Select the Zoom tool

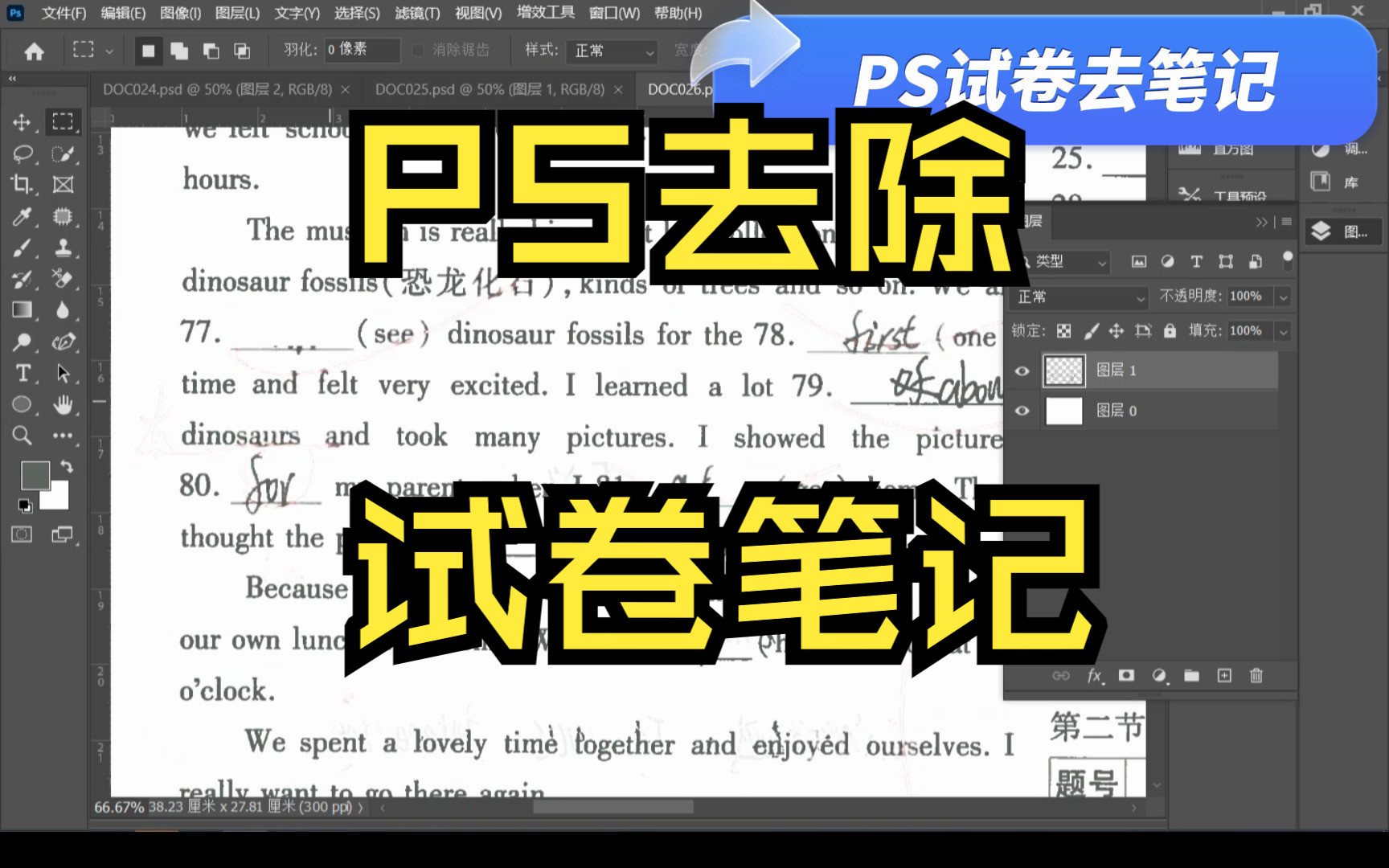coord(23,436)
